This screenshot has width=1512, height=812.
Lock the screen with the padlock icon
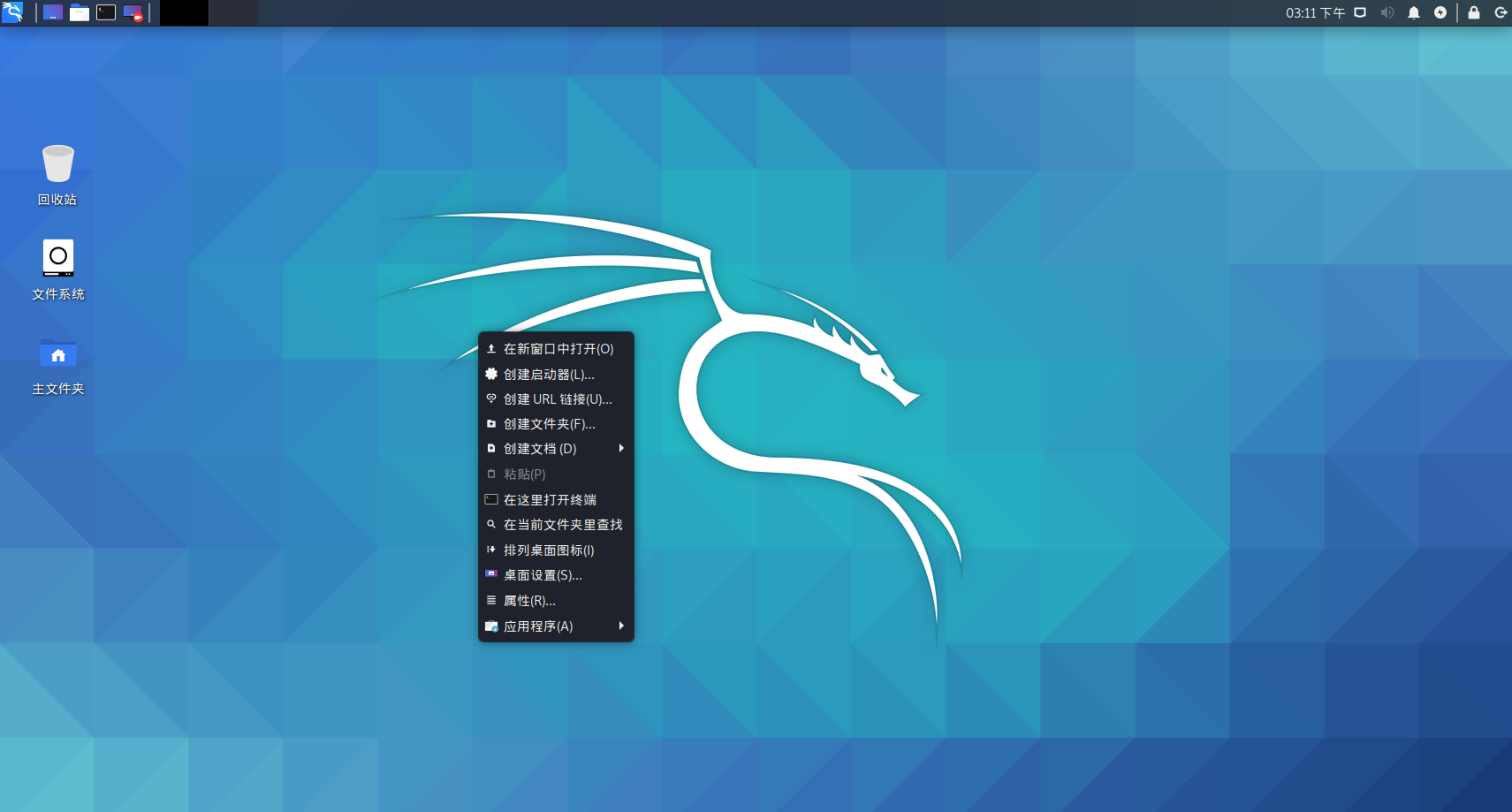1474,12
